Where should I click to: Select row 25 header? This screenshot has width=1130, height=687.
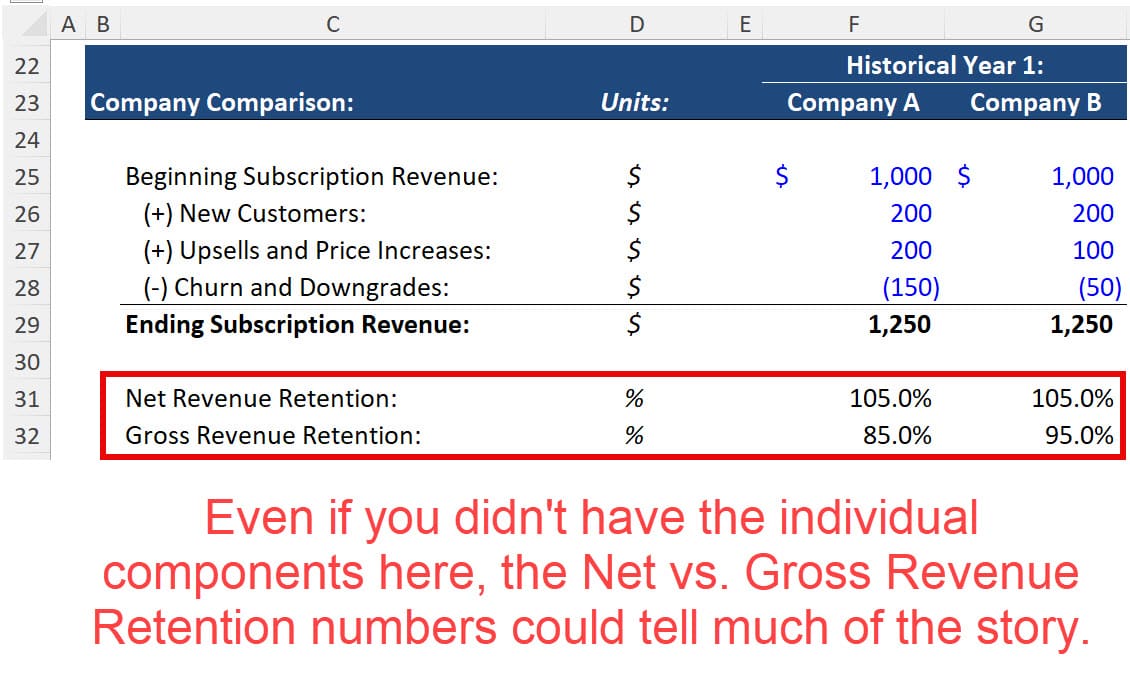27,176
